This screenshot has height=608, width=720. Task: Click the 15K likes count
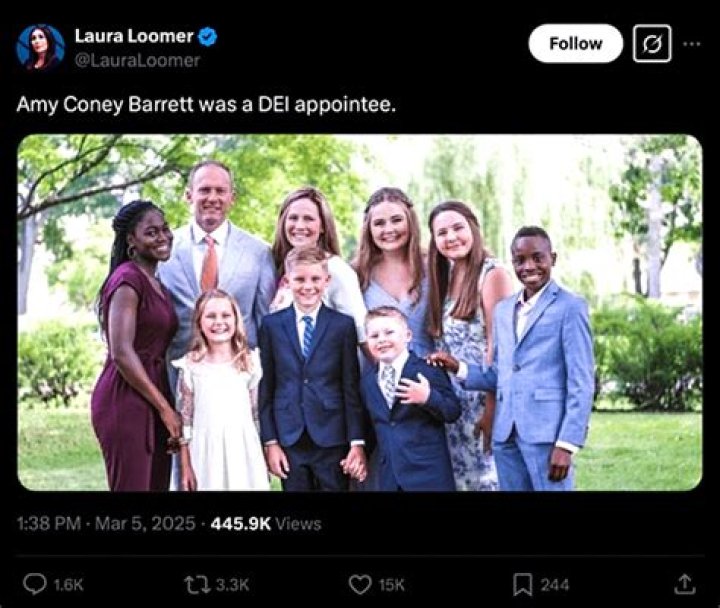point(393,585)
